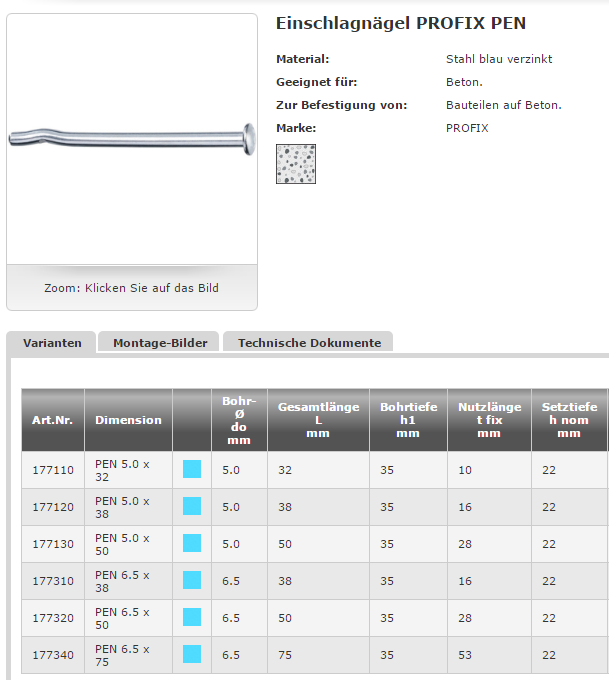The image size is (609, 680).
Task: Click blue swatch for PEN 6.5 x 75
Action: click(x=192, y=654)
